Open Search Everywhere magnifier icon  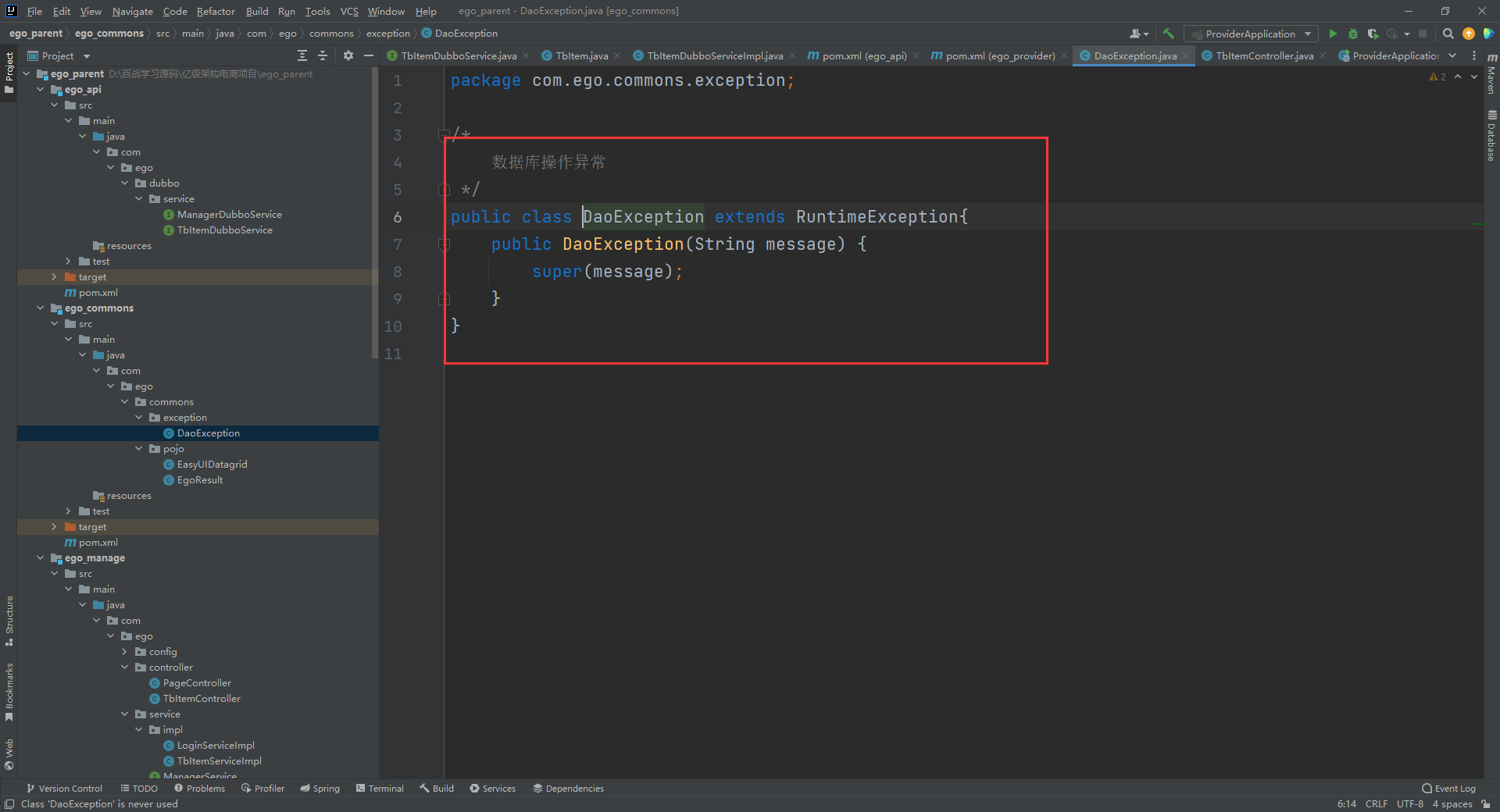coord(1448,34)
